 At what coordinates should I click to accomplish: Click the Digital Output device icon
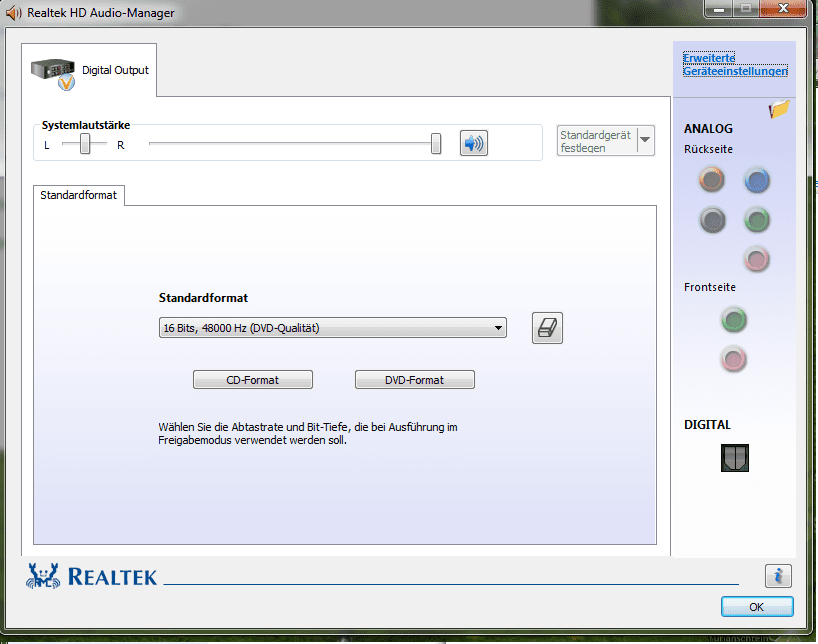tap(53, 74)
